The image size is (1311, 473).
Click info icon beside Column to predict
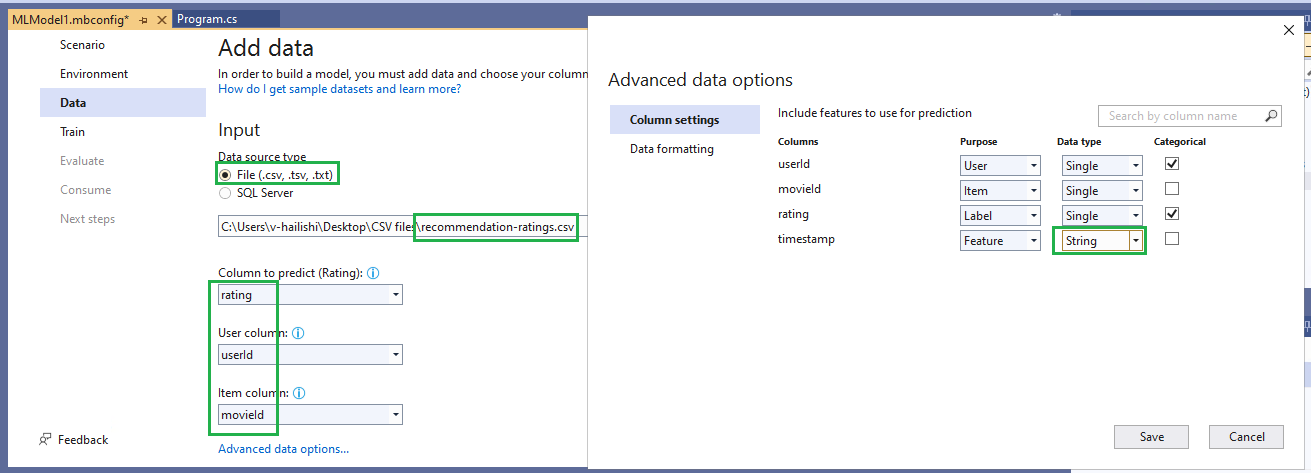tap(373, 273)
